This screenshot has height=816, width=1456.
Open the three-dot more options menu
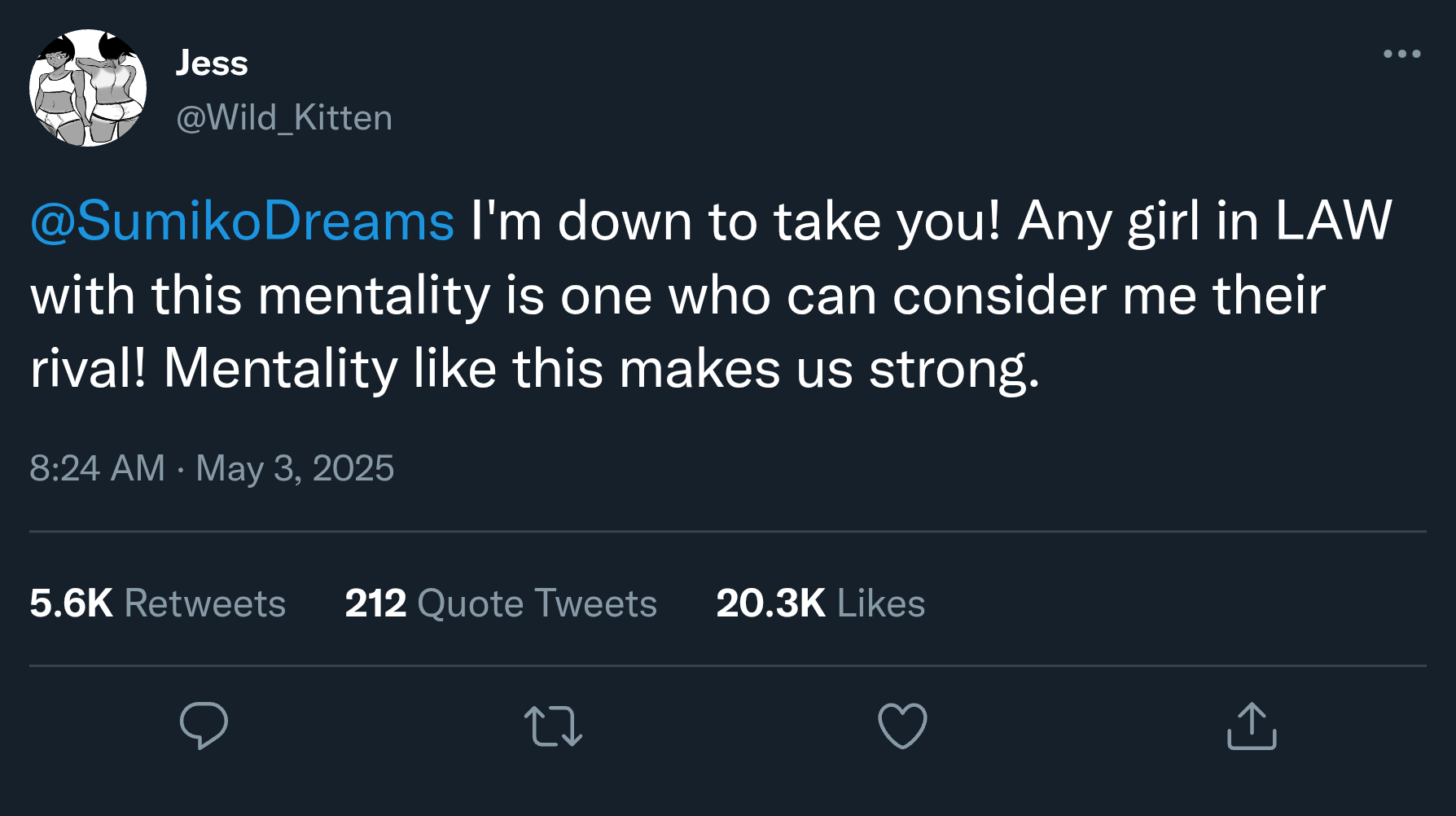(1401, 54)
